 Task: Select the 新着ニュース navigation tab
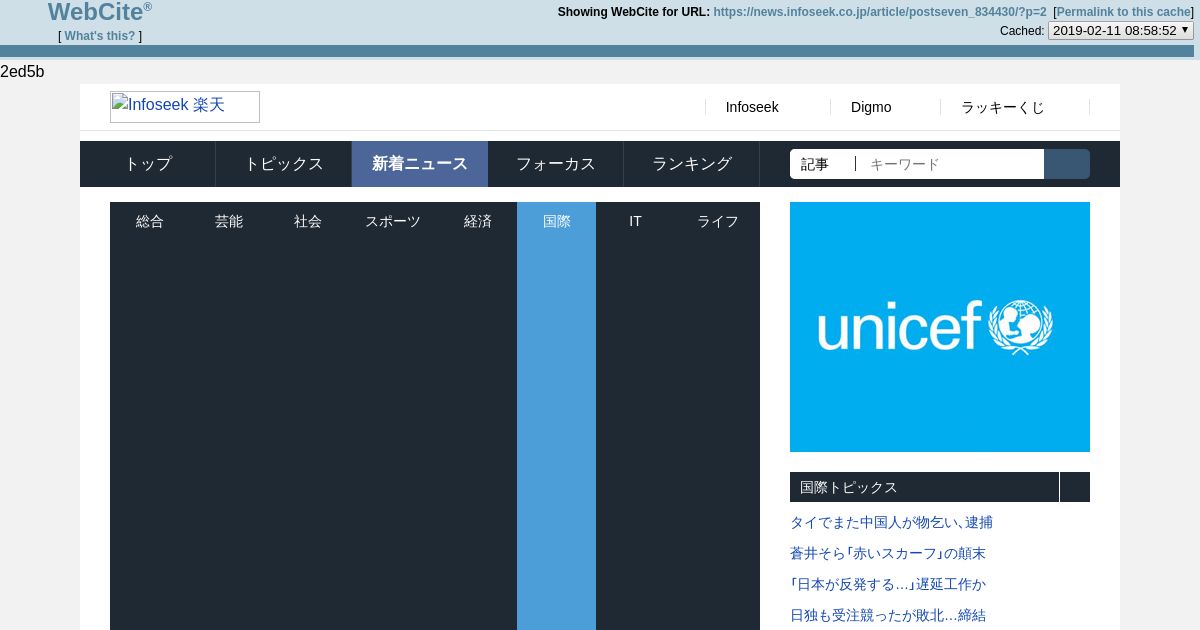[420, 164]
